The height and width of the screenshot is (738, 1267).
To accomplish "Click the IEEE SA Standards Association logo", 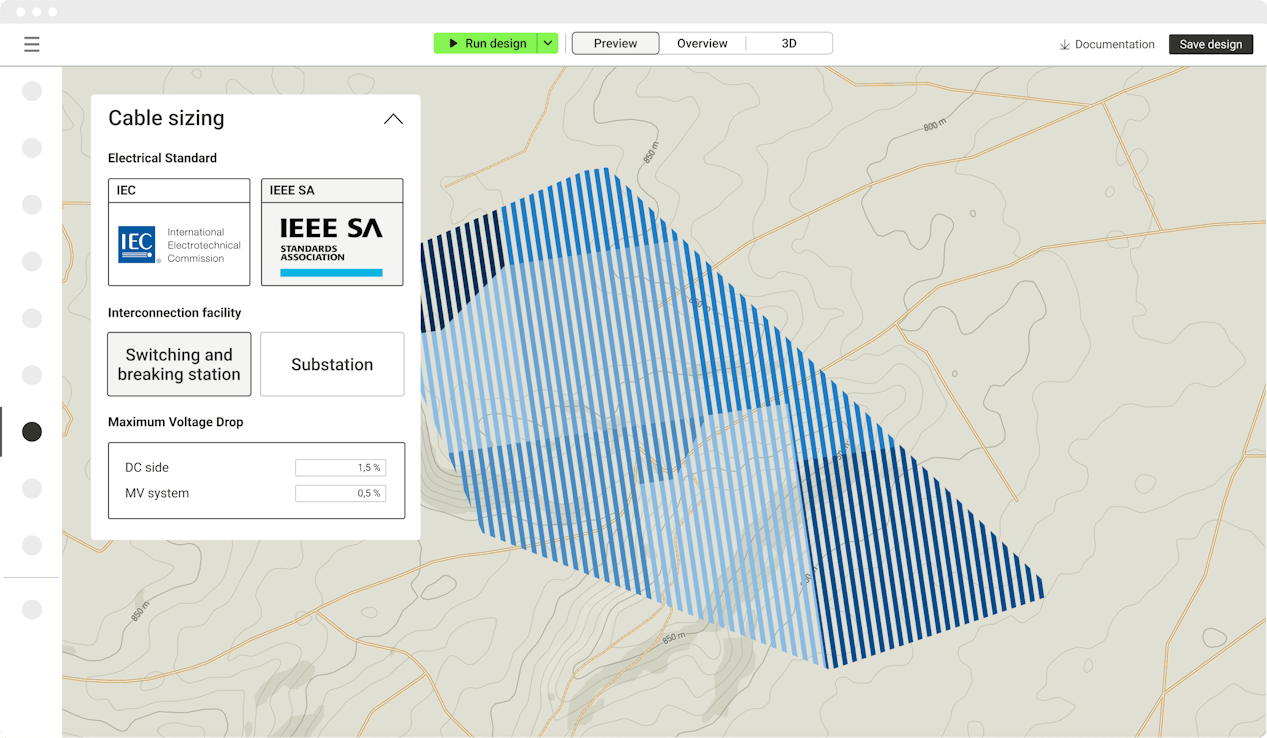I will [x=331, y=246].
